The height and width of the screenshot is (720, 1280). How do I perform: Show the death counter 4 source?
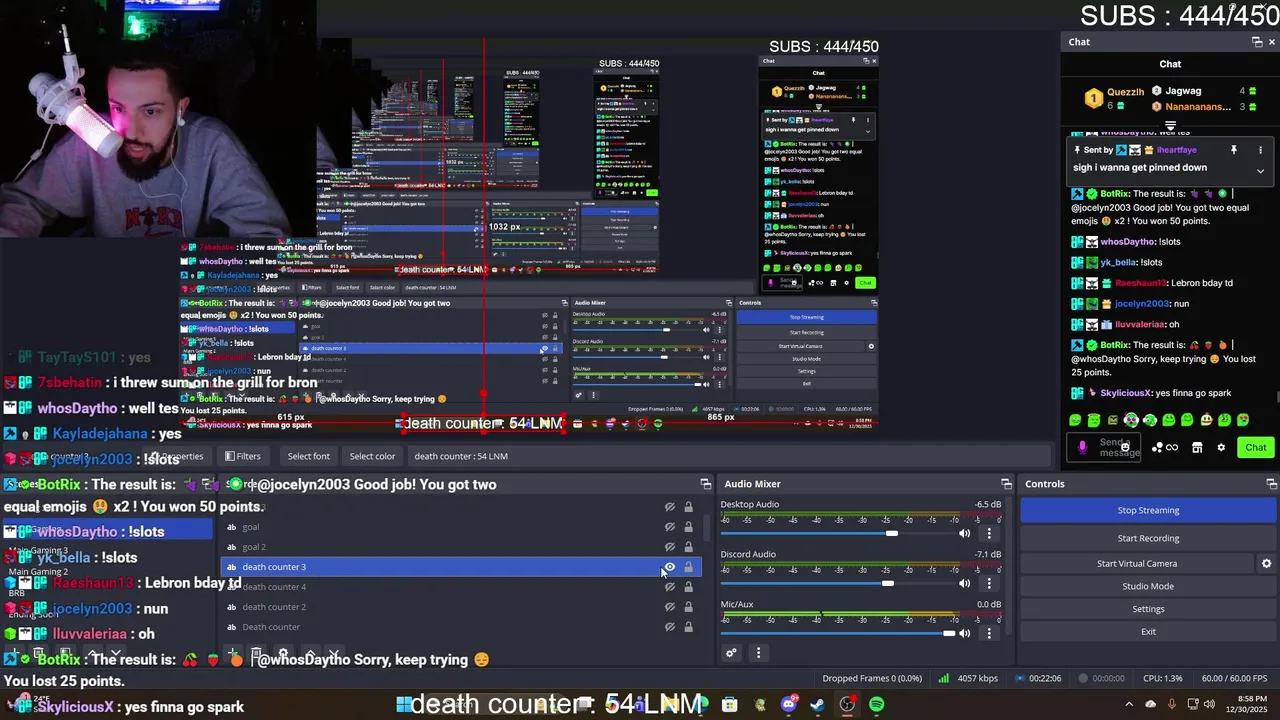tap(670, 587)
